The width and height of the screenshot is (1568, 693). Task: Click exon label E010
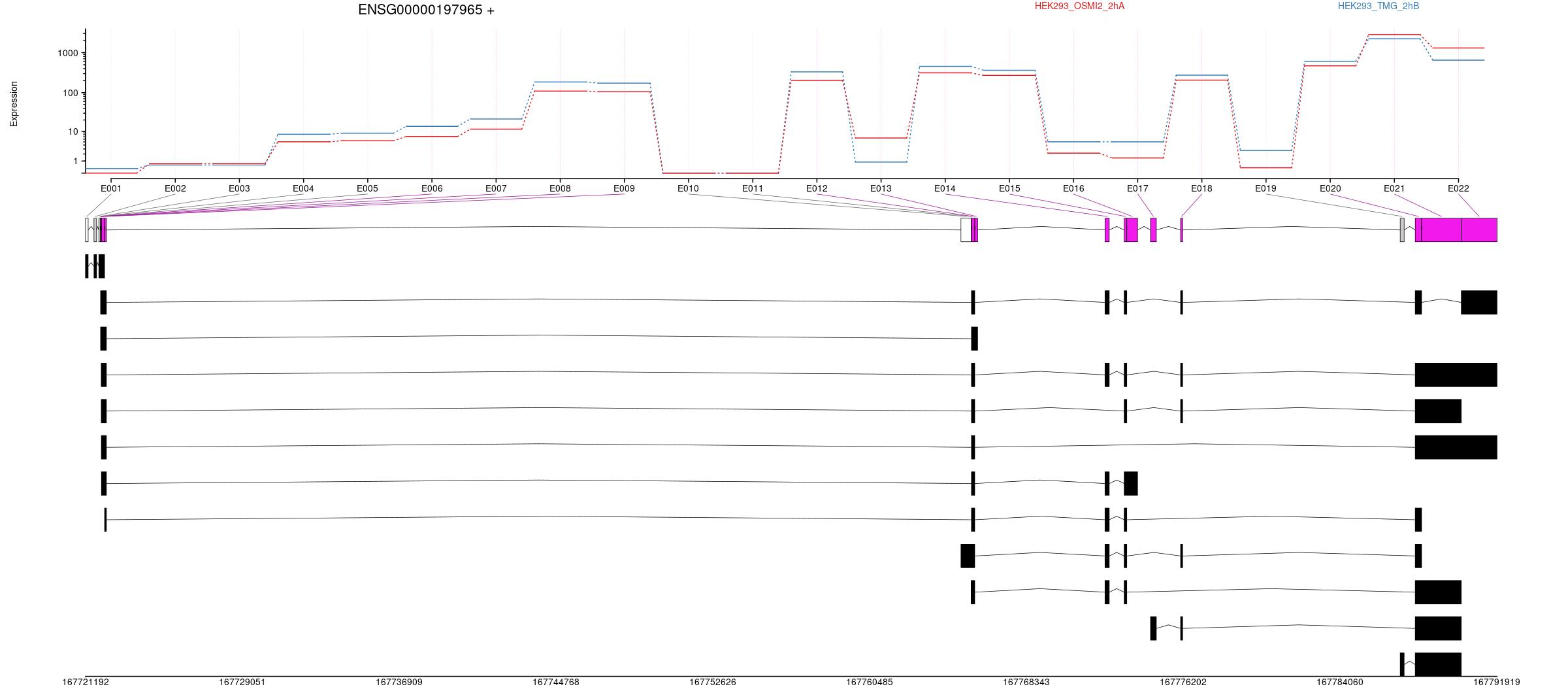(688, 188)
